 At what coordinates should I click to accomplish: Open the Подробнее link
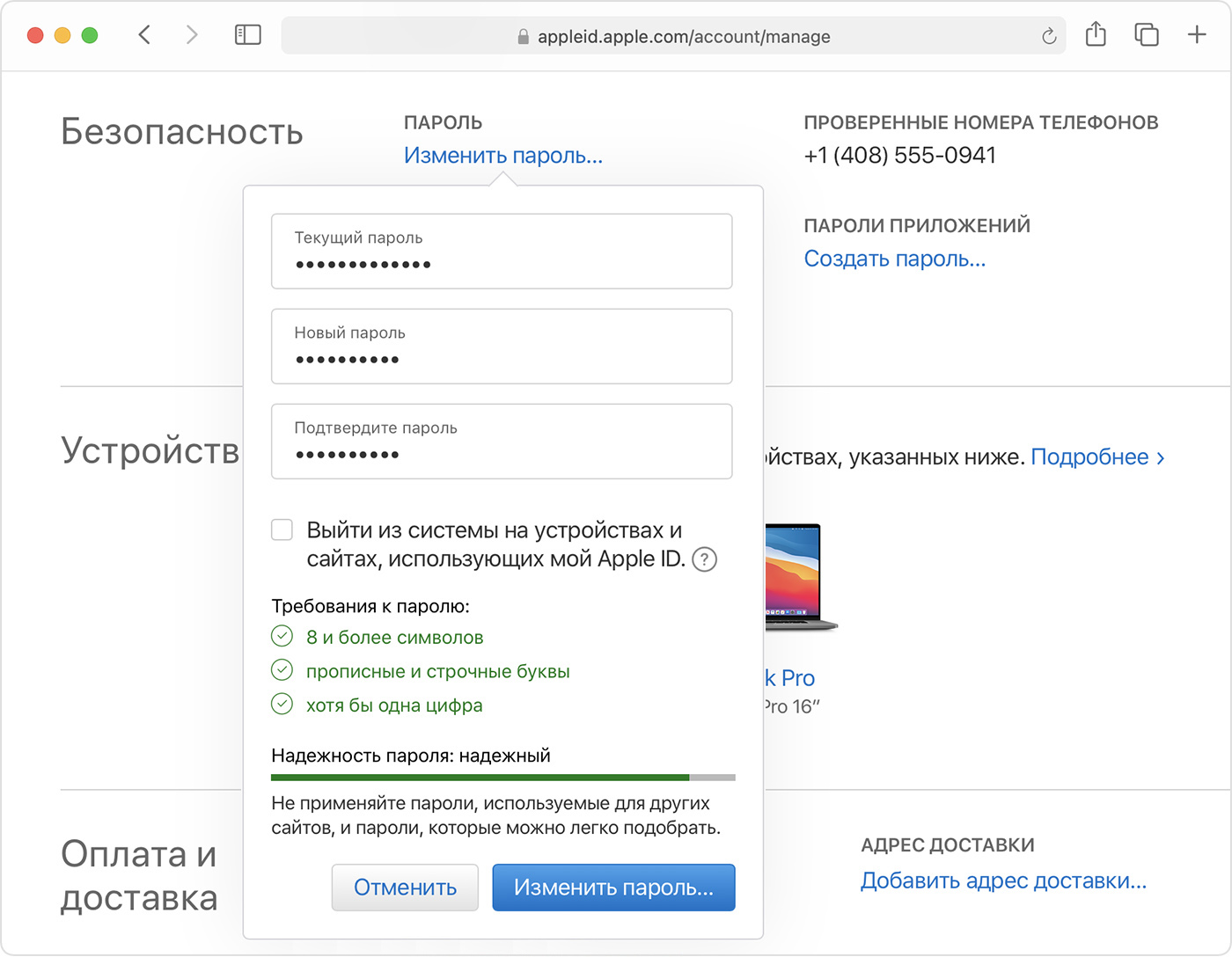coord(1097,457)
